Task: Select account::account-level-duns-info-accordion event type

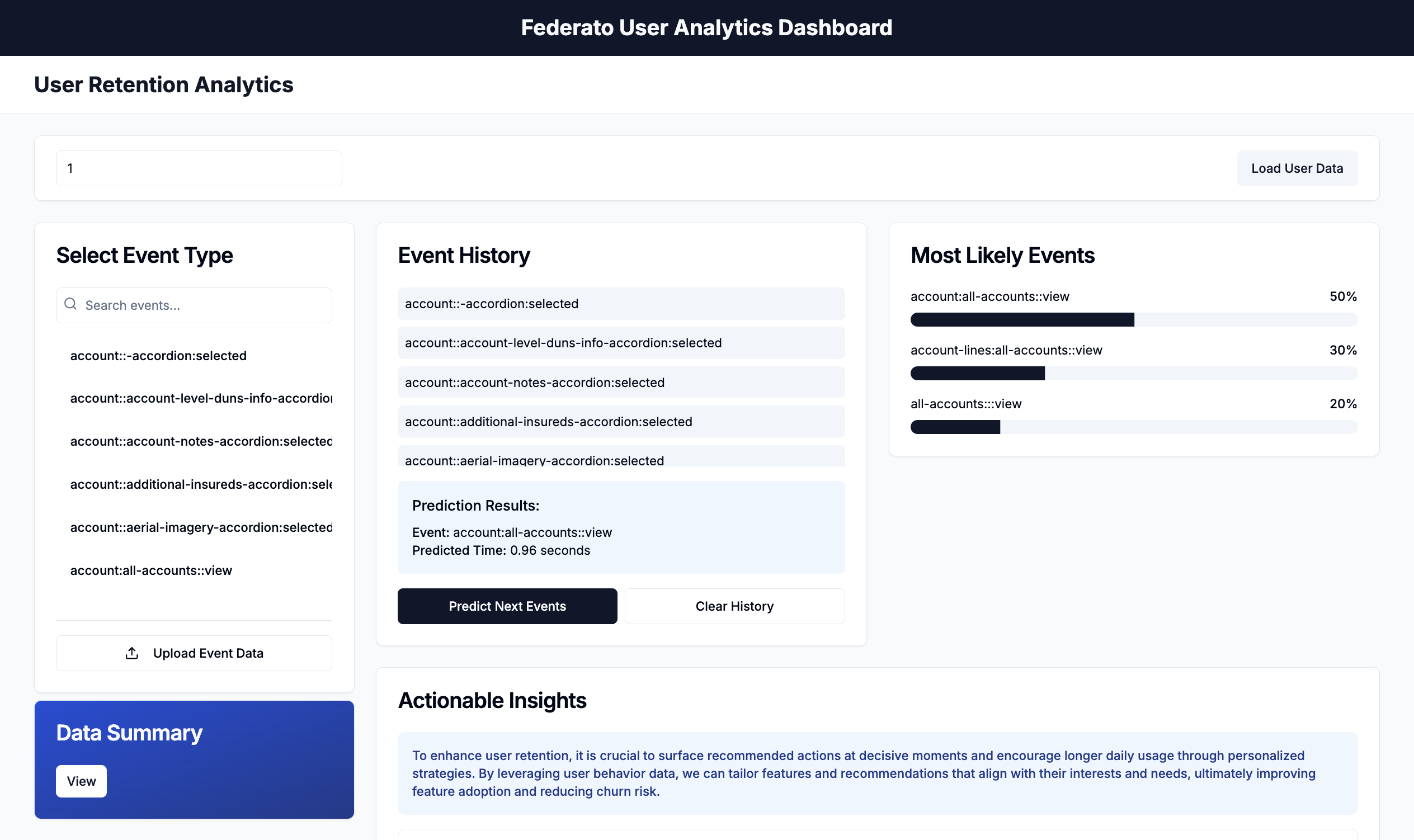Action: (200, 399)
